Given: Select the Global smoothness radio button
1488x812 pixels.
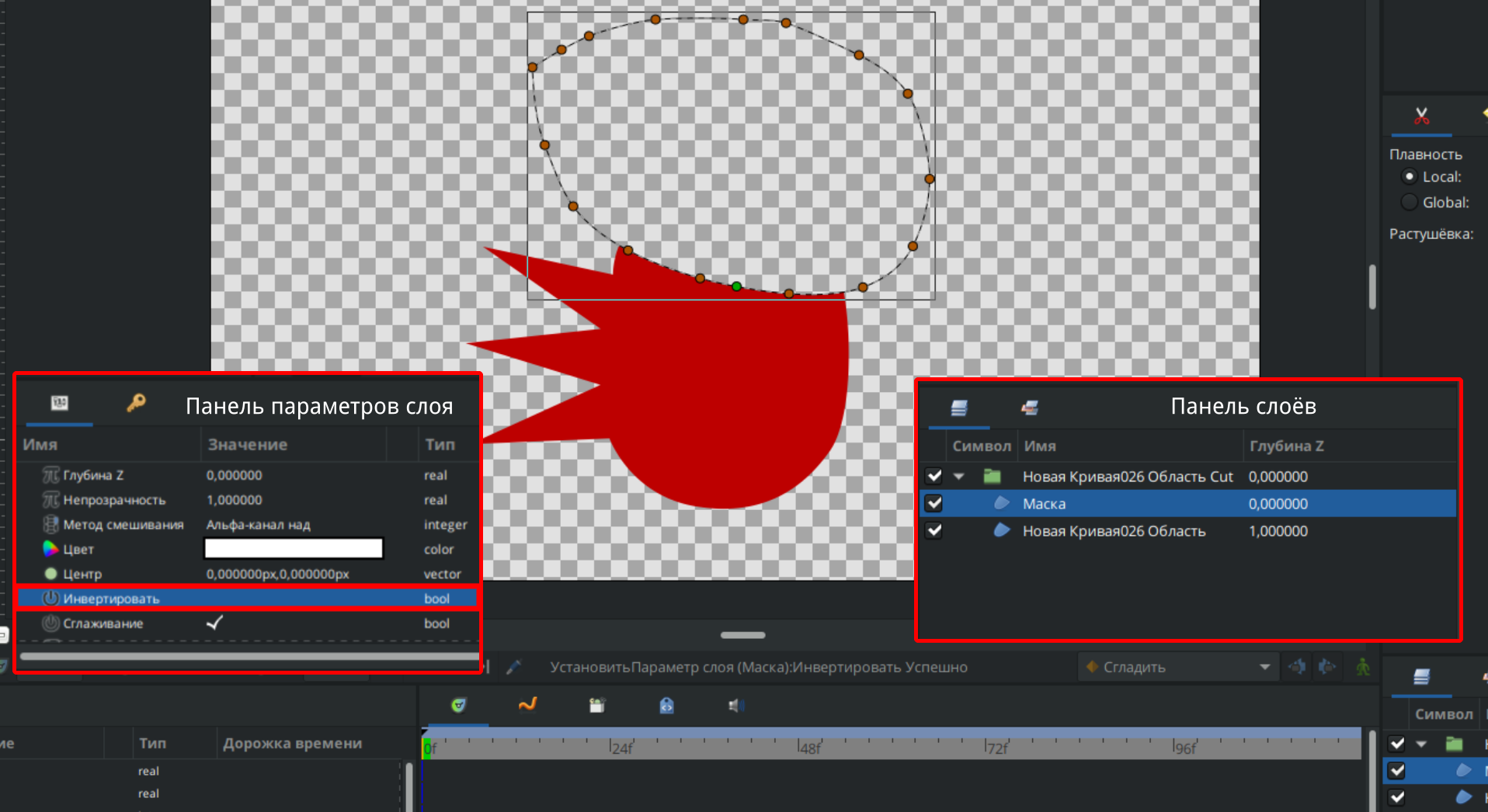Looking at the screenshot, I should 1409,203.
